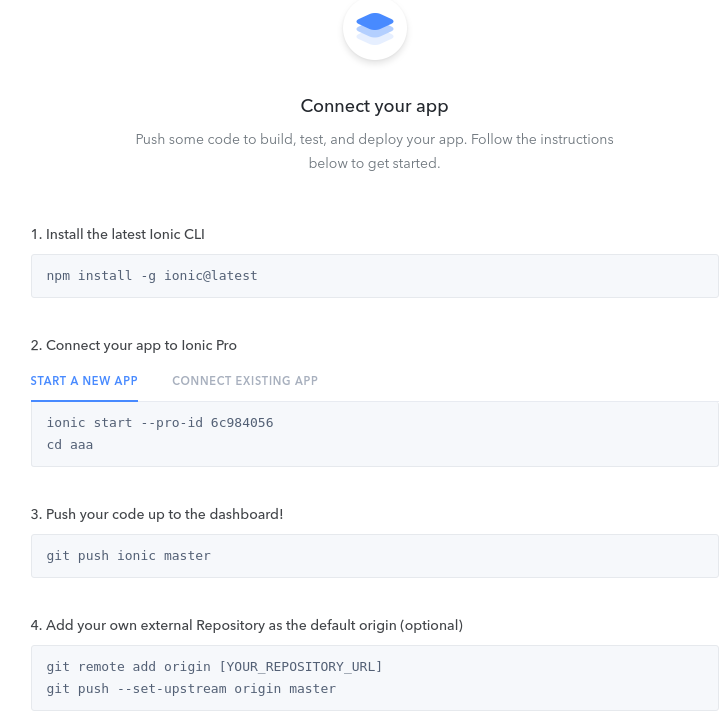Click 'ionic@latest' in the npm command
The height and width of the screenshot is (726, 727).
(211, 276)
